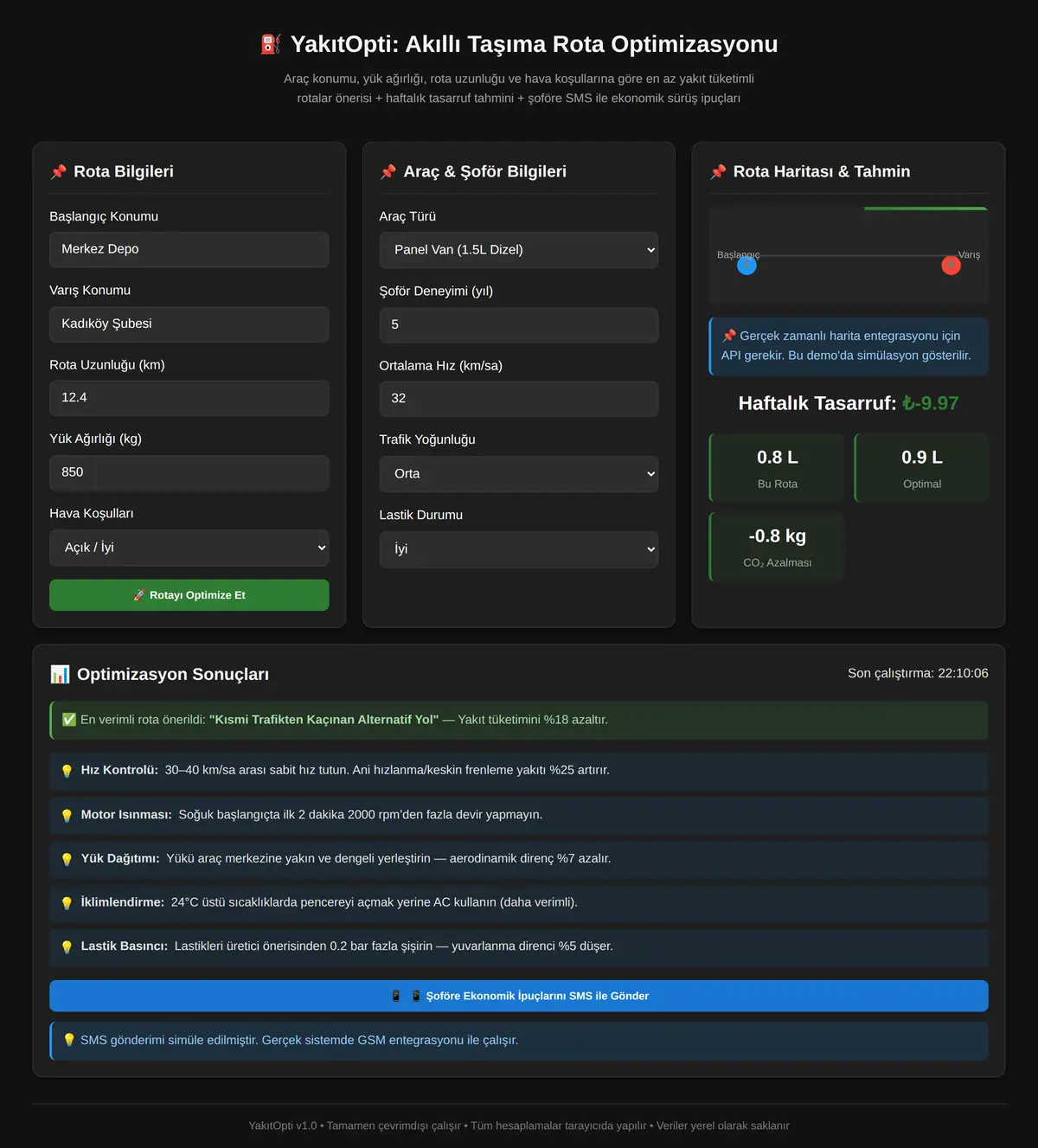Send economy tips to driver via SMS button

[519, 996]
